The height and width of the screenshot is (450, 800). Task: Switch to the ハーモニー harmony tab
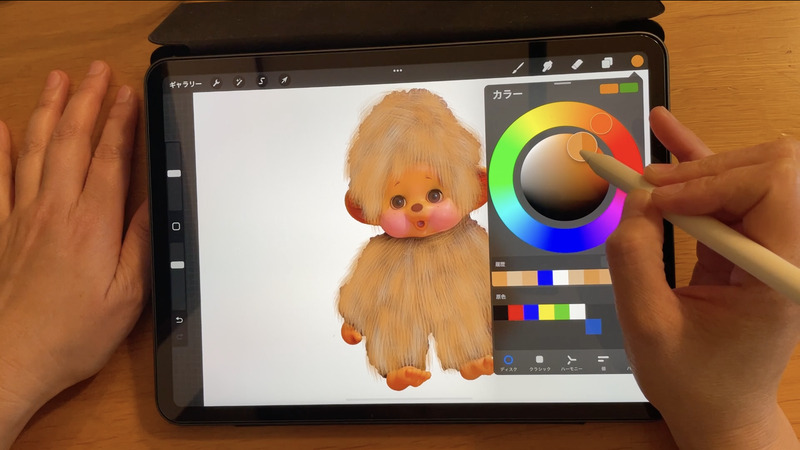tap(571, 362)
